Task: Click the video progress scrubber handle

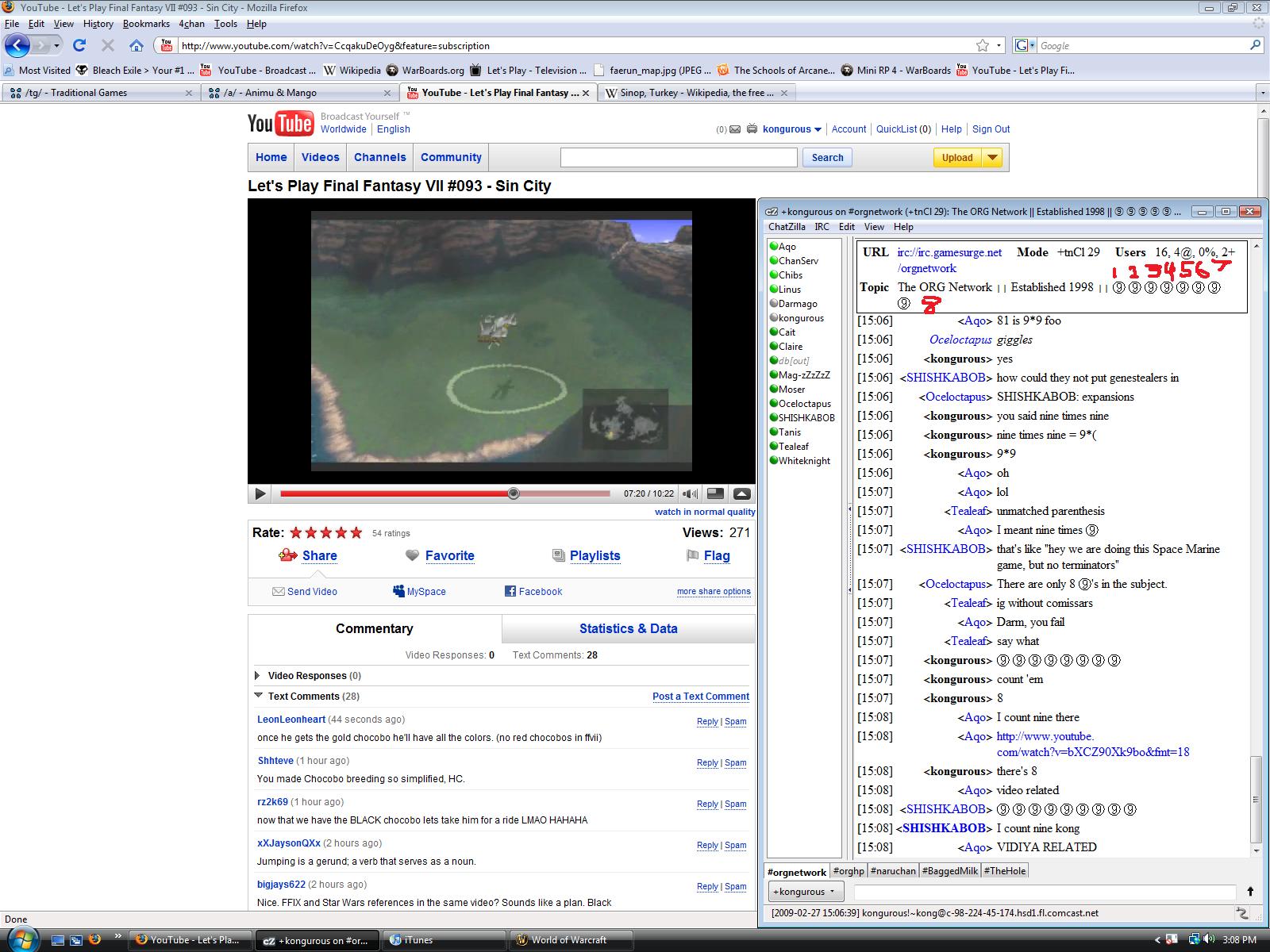Action: point(514,493)
